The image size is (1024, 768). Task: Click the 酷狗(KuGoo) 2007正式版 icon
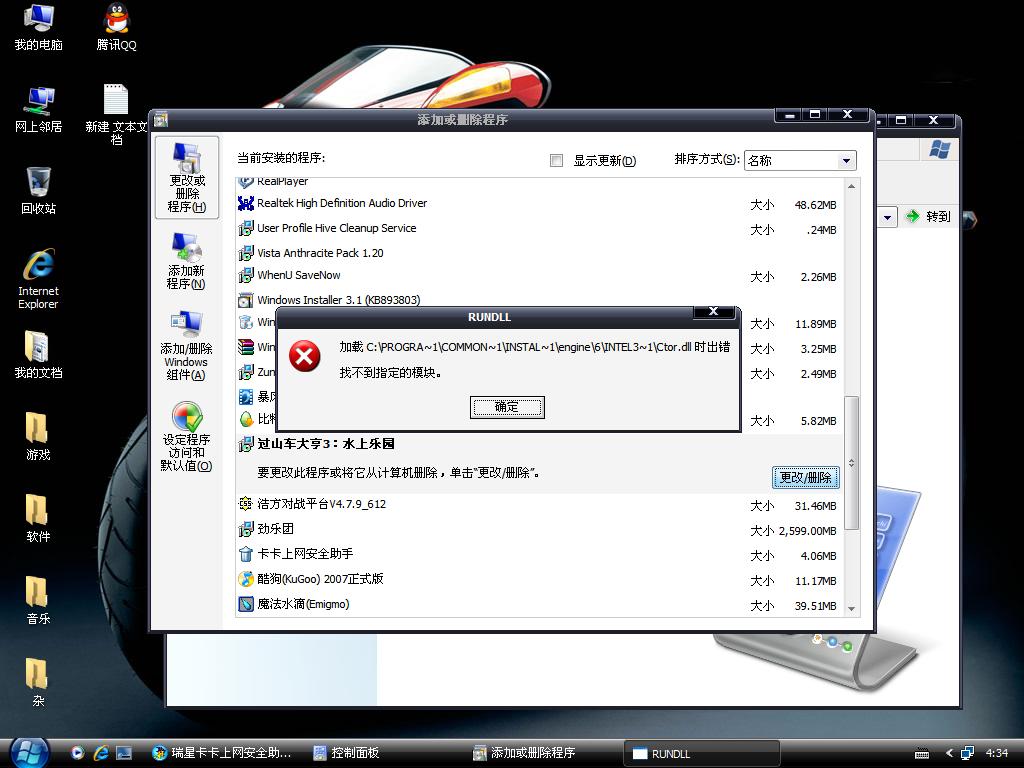point(246,579)
